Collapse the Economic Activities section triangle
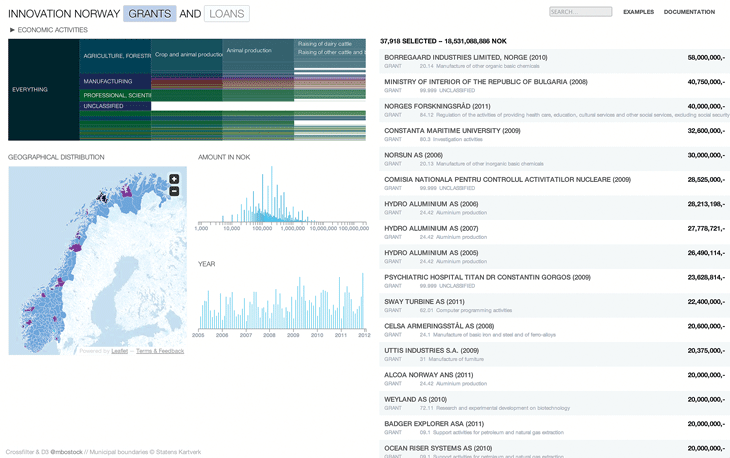Image resolution: width=730 pixels, height=458 pixels. [x=12, y=30]
